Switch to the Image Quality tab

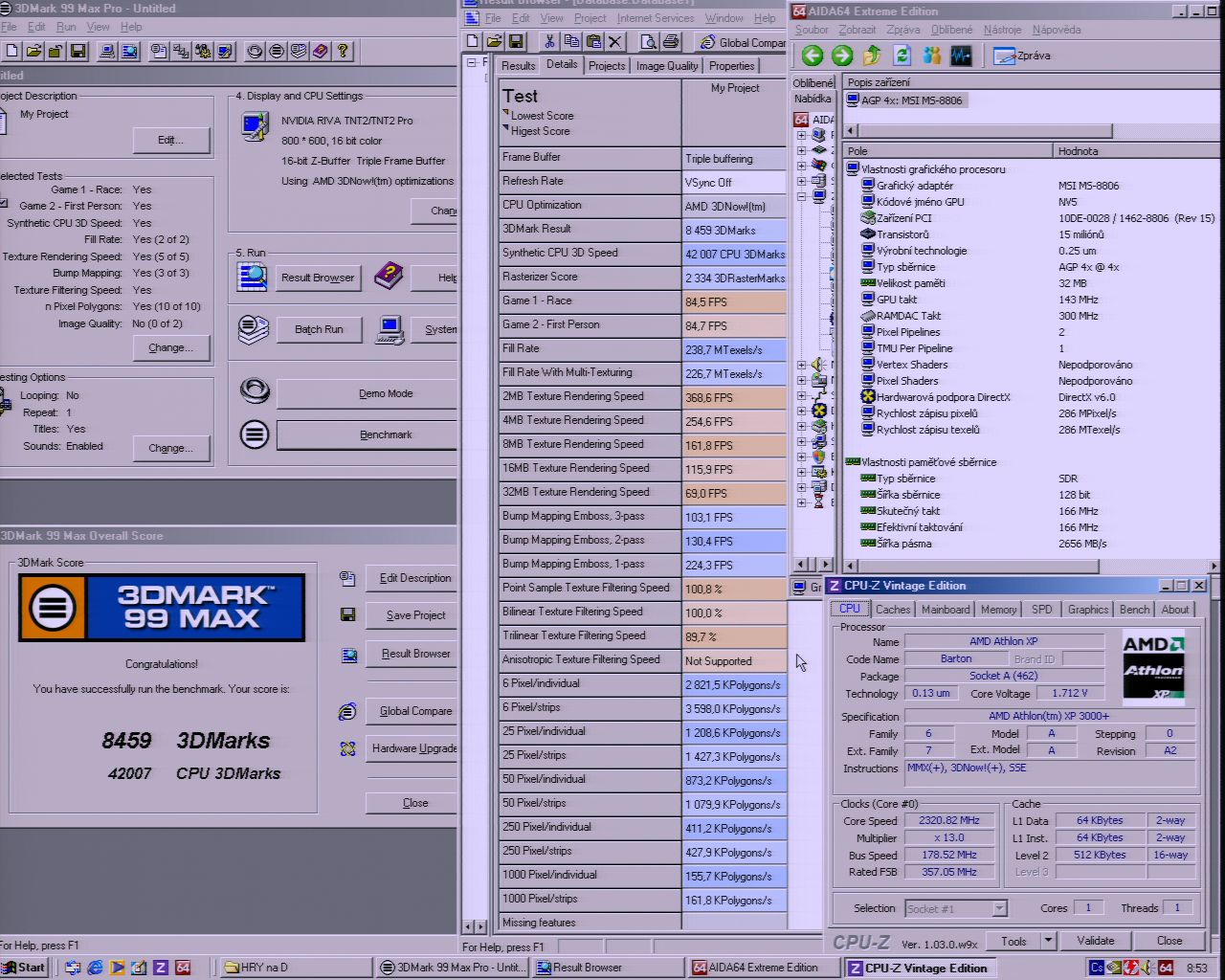coord(667,66)
